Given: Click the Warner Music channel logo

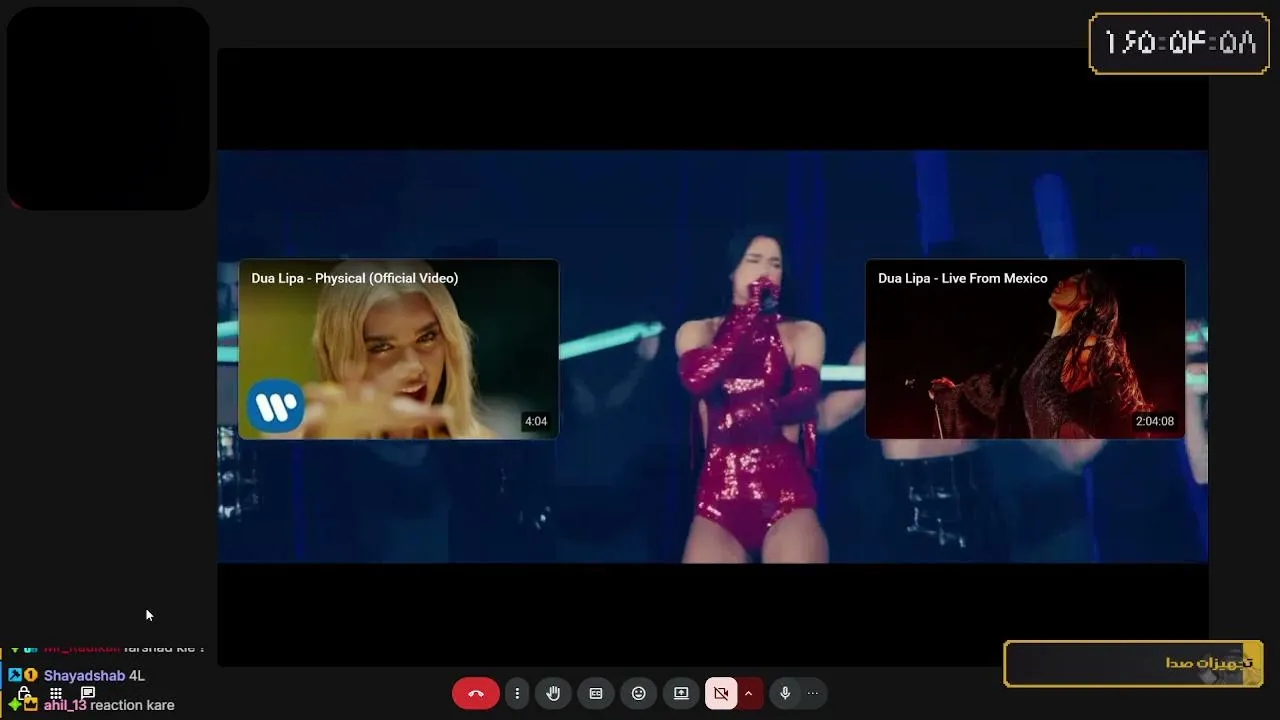Looking at the screenshot, I should (276, 407).
